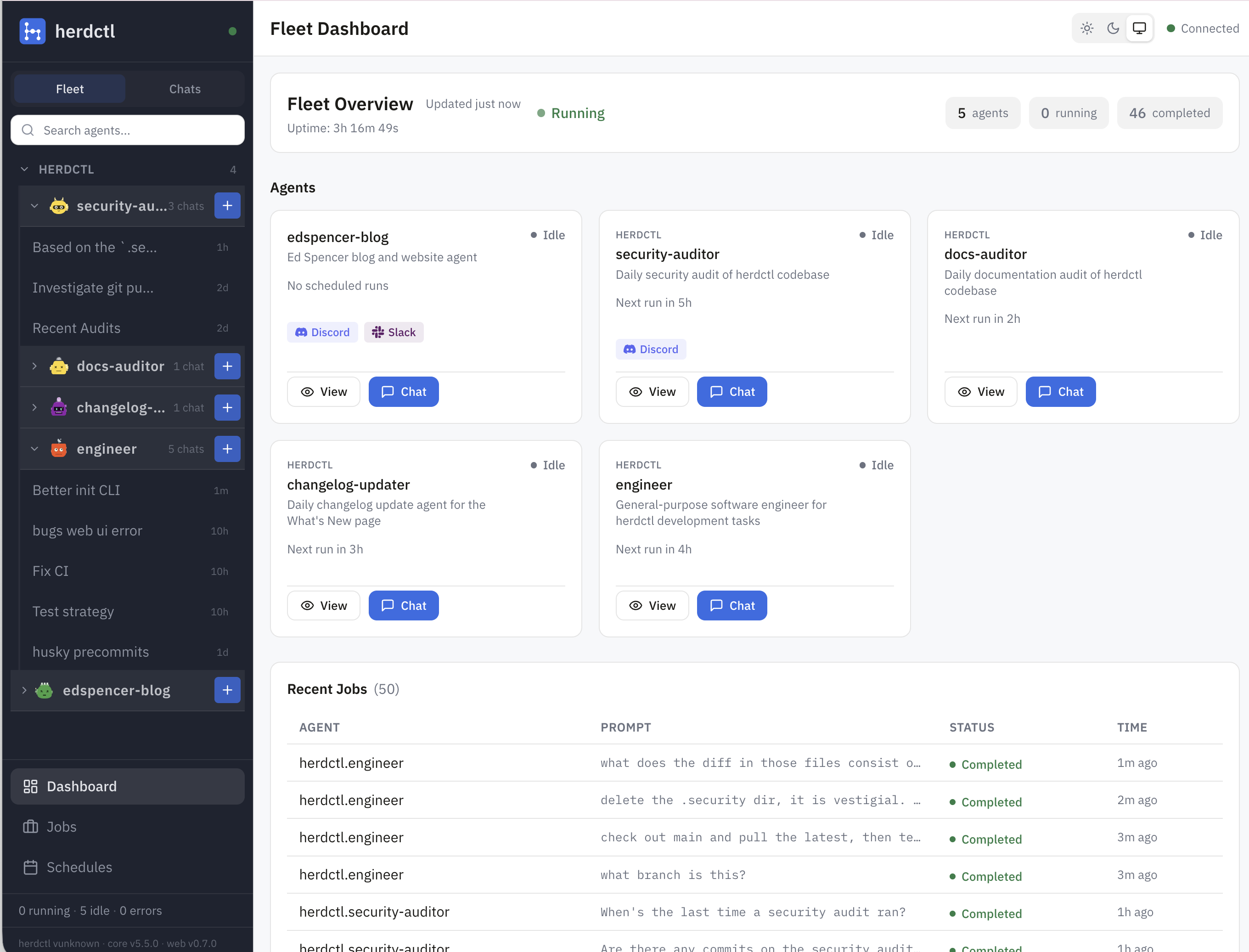Image resolution: width=1249 pixels, height=952 pixels.
Task: Click the Search agents field
Action: tap(128, 130)
